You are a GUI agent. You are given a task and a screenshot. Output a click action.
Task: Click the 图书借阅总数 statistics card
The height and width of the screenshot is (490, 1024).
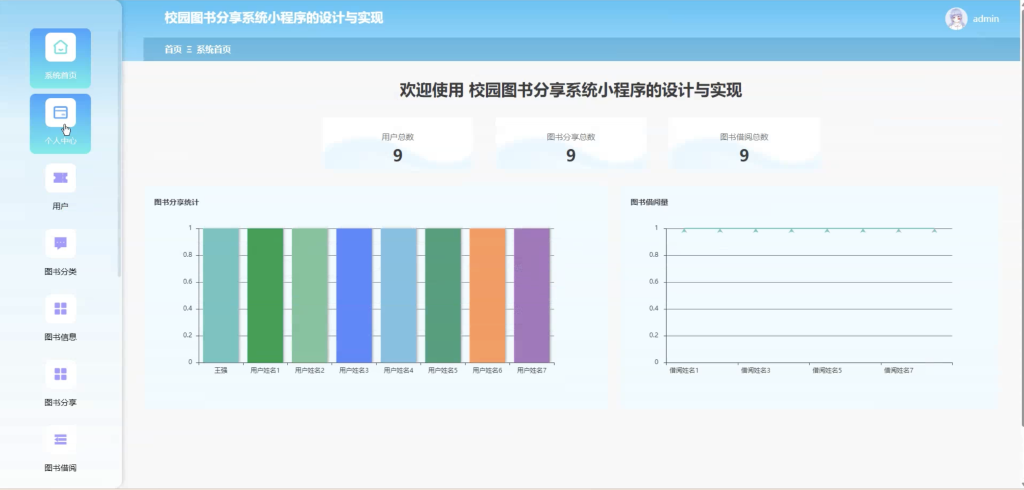click(744, 144)
